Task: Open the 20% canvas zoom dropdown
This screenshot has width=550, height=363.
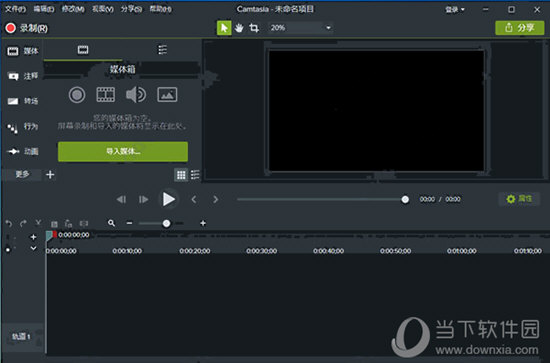Action: pyautogui.click(x=300, y=28)
